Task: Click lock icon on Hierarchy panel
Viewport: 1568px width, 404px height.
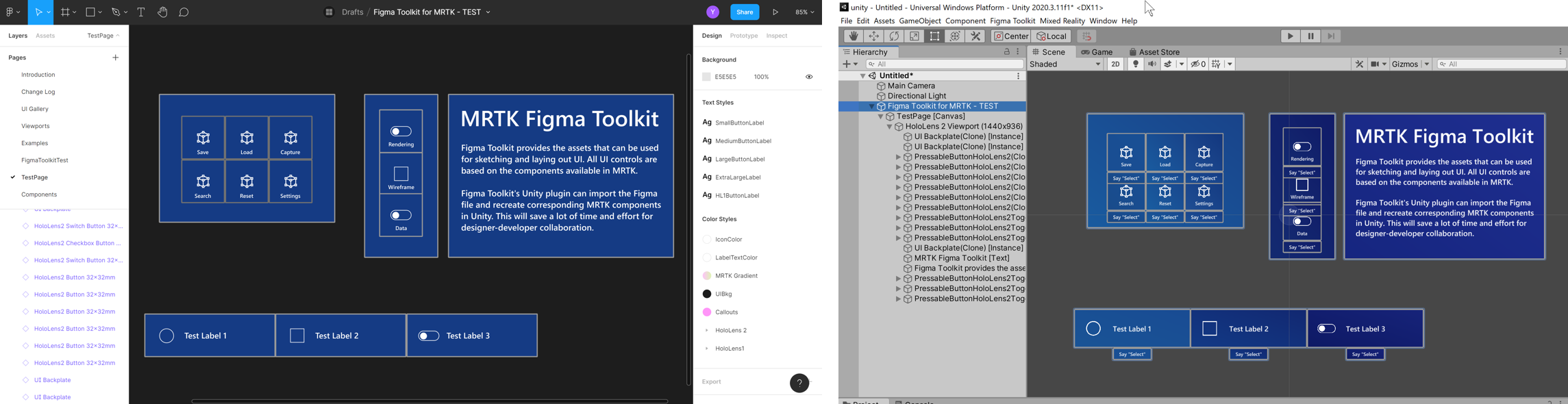Action: [x=1007, y=52]
